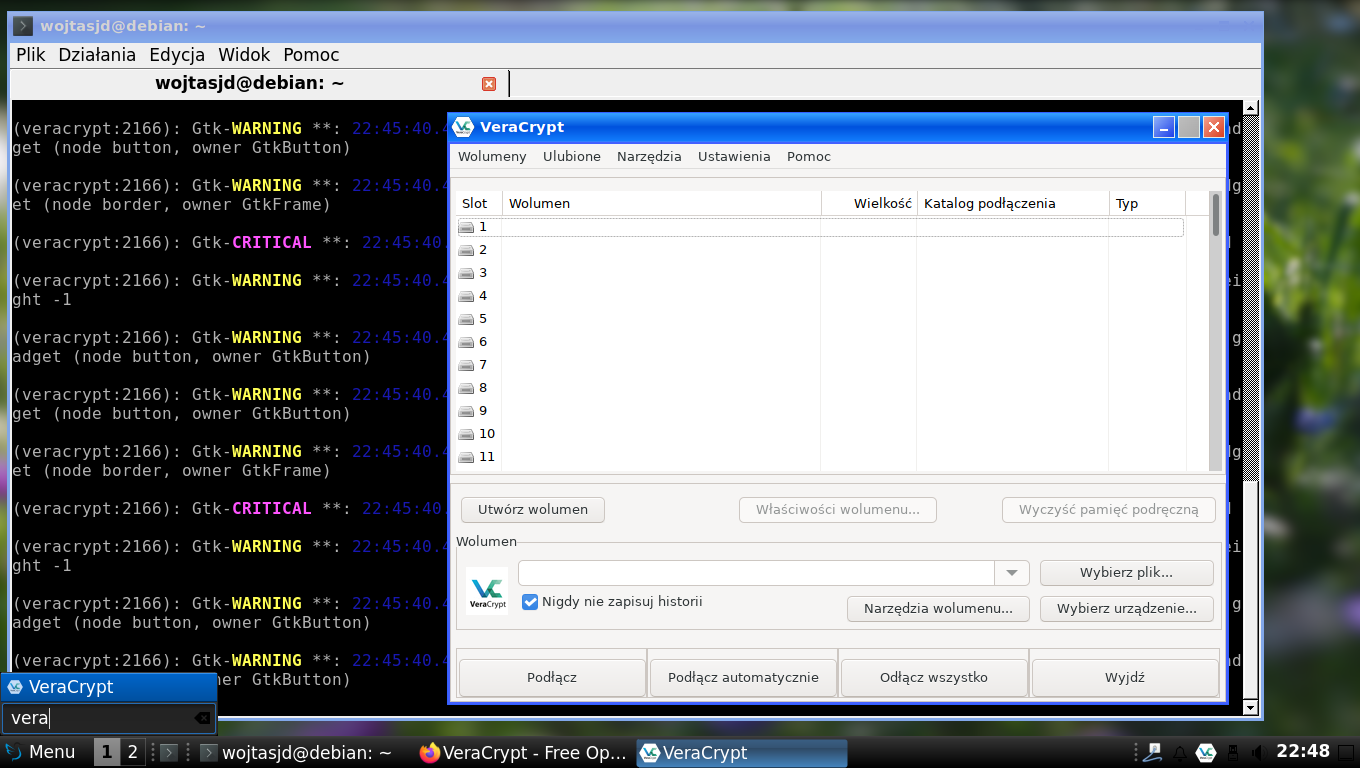Select the drive icon for slot 6
This screenshot has width=1360, height=768.
tap(466, 342)
